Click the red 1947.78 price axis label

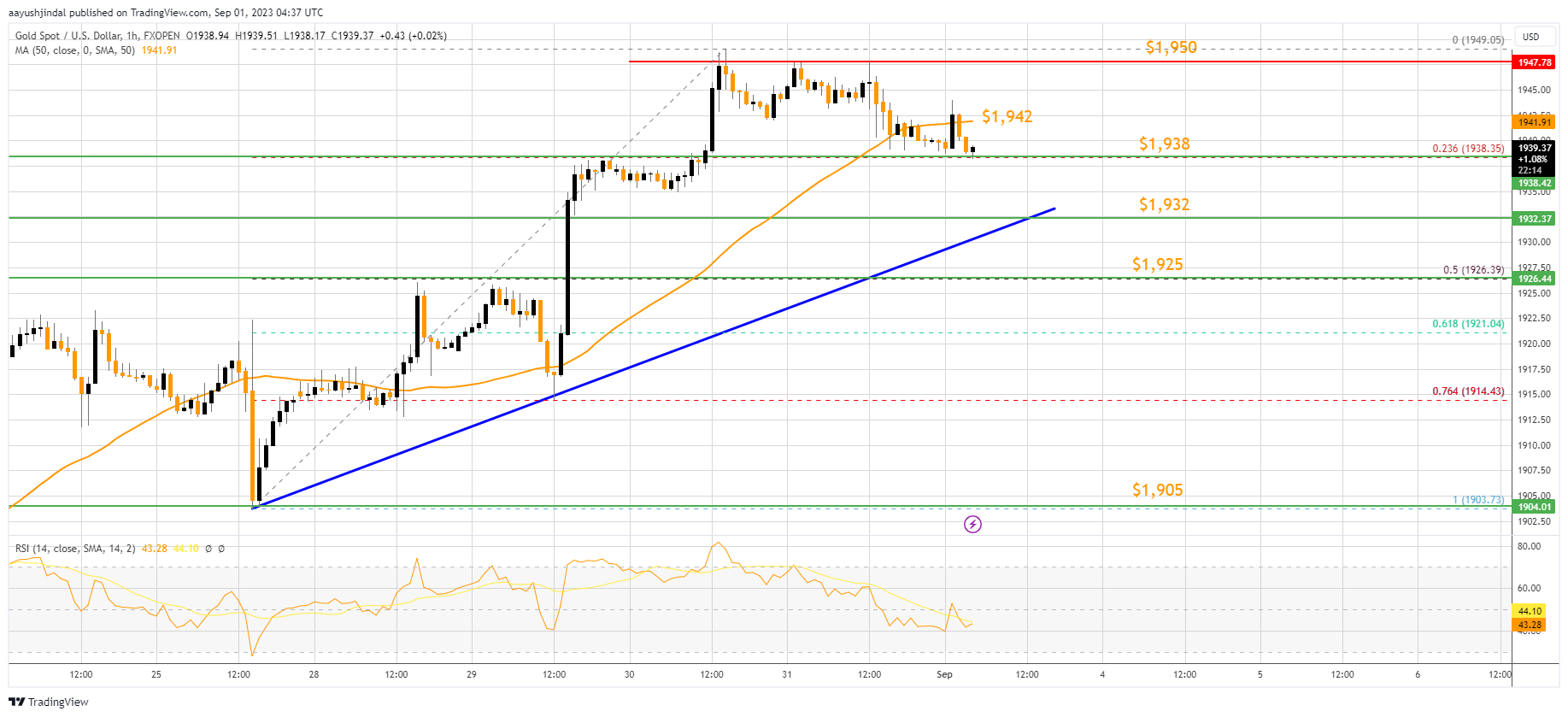1535,62
